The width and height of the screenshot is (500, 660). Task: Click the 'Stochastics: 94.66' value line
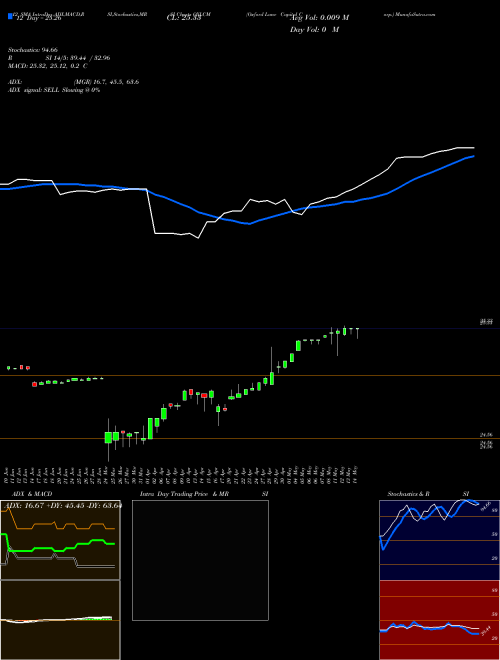click(x=33, y=50)
